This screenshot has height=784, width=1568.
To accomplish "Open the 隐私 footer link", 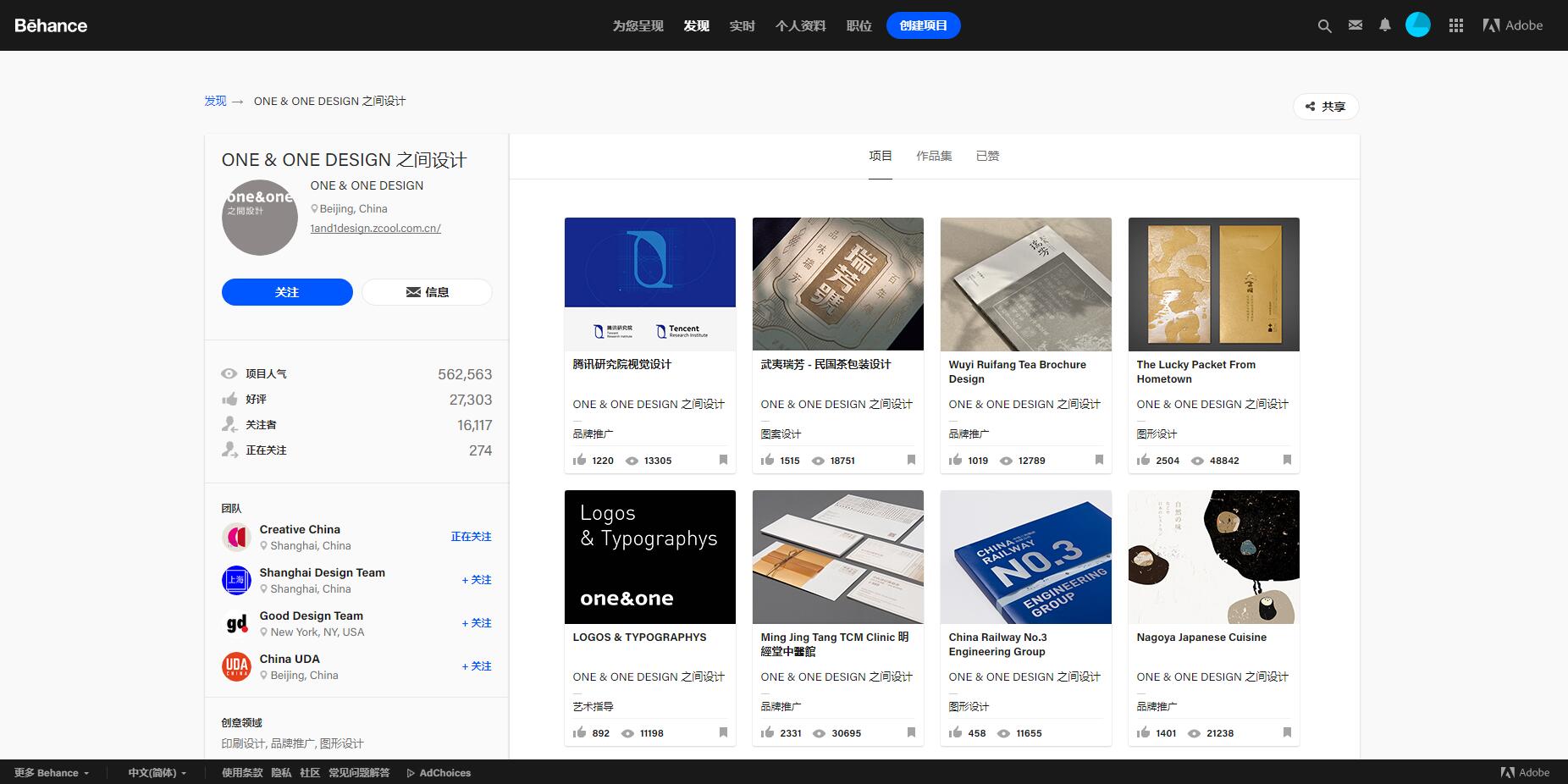I will pos(281,773).
